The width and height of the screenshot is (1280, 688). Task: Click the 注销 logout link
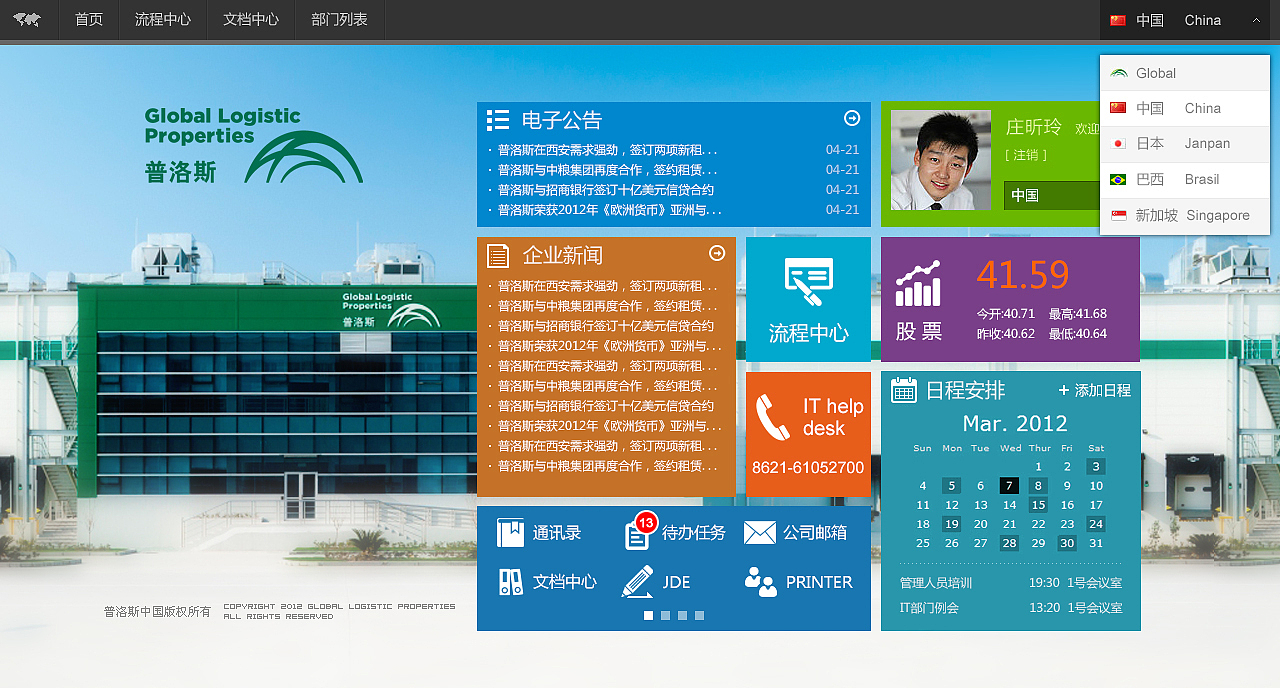tap(1026, 155)
